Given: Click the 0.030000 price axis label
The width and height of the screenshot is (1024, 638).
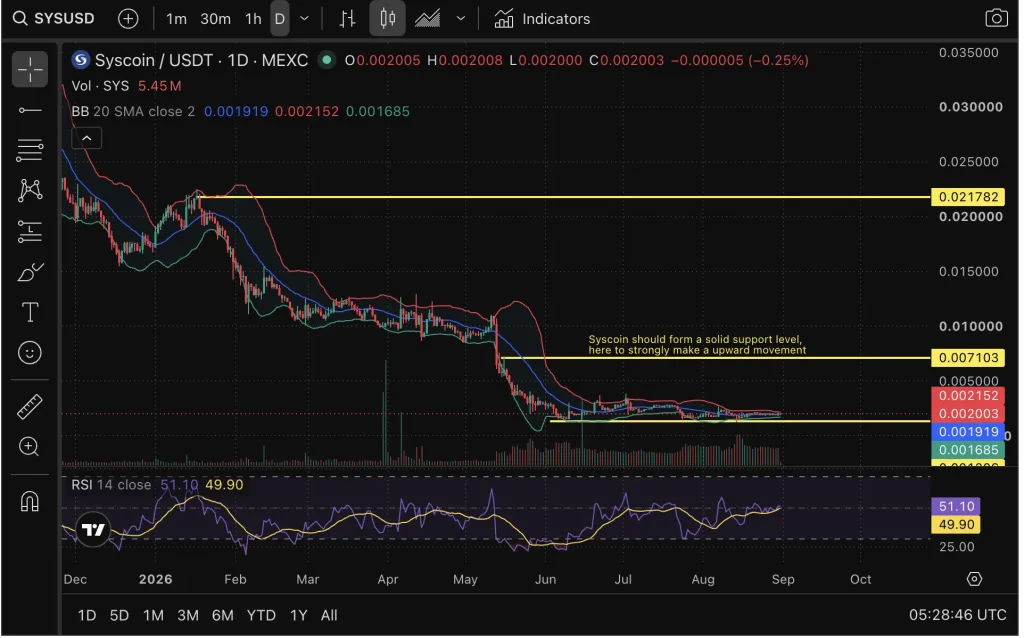Looking at the screenshot, I should click(x=970, y=107).
